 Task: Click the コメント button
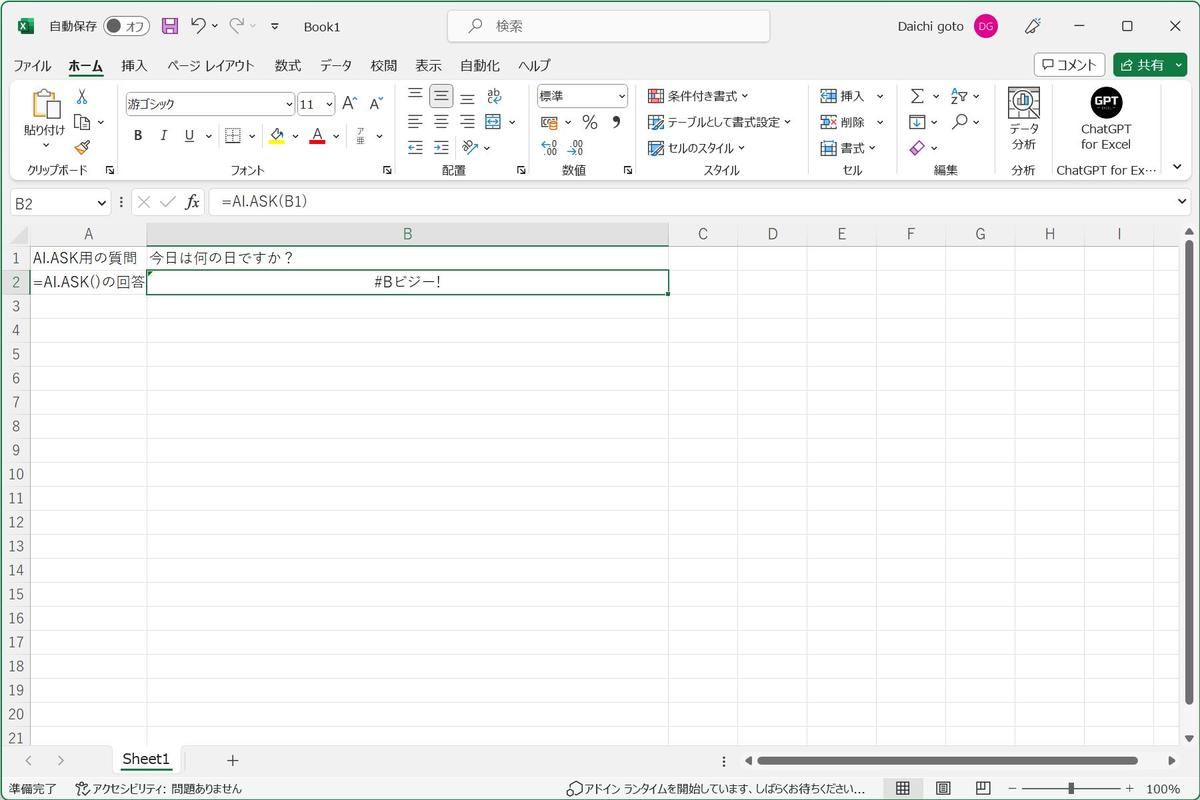[1069, 65]
